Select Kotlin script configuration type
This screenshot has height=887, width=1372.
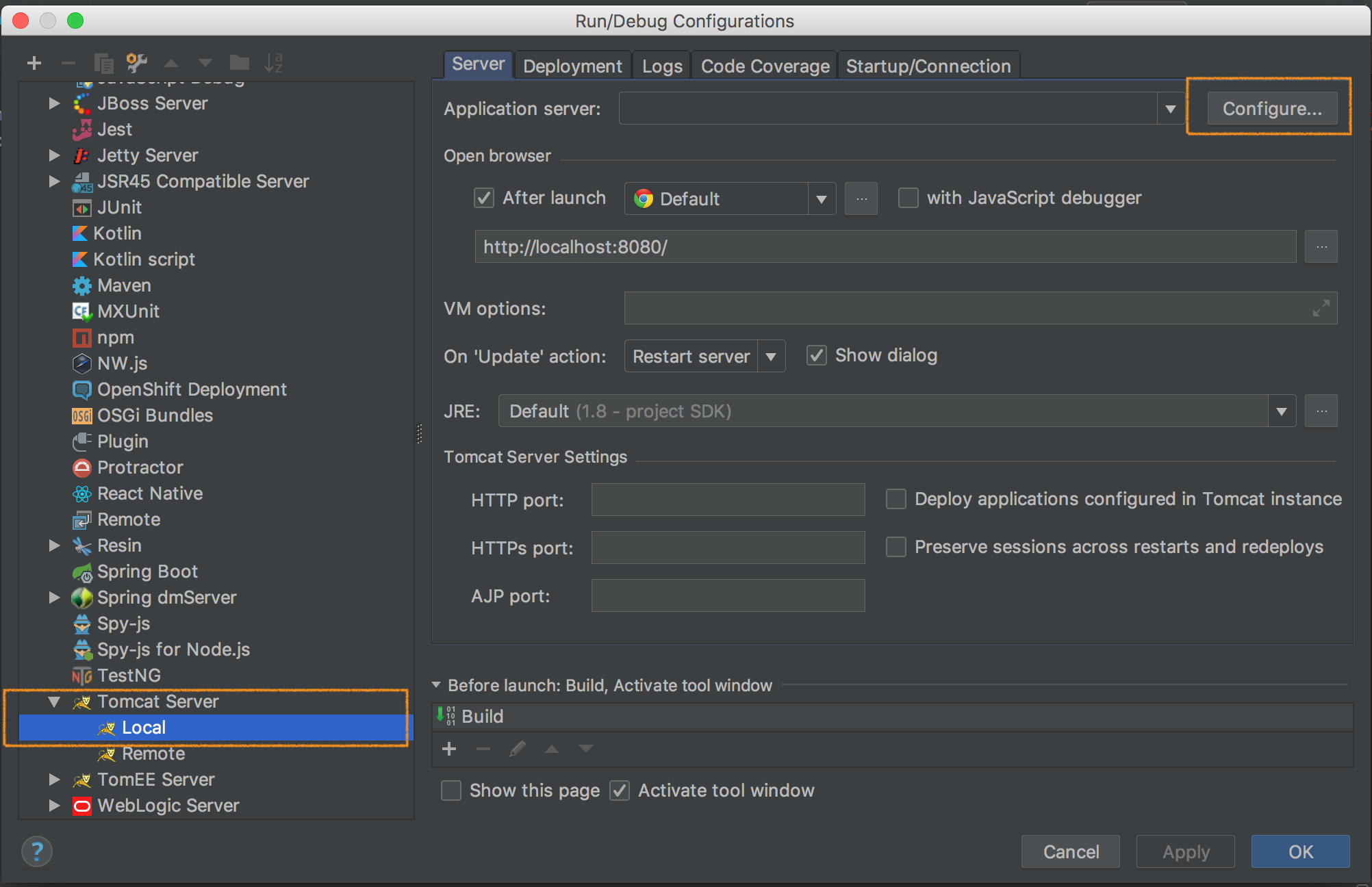click(x=144, y=259)
